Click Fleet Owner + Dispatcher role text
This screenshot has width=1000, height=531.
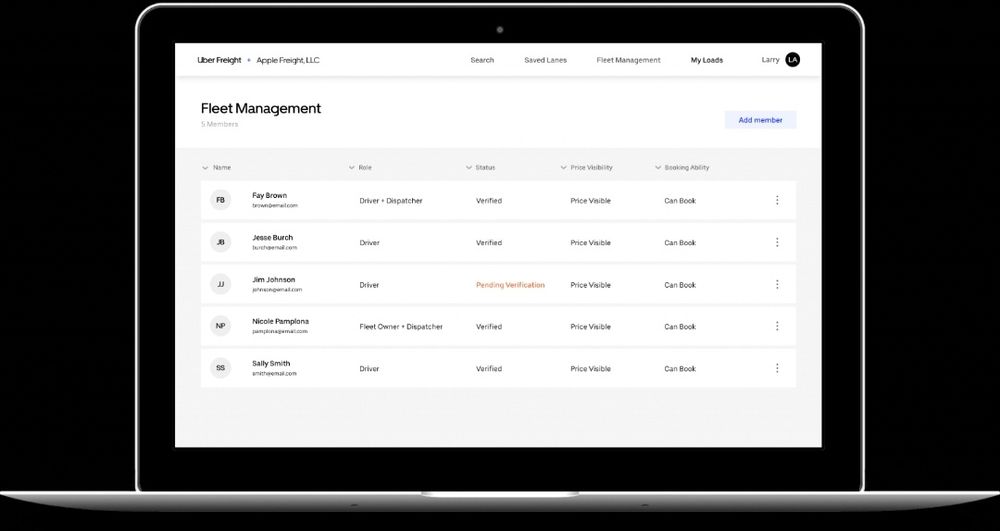[x=401, y=326]
